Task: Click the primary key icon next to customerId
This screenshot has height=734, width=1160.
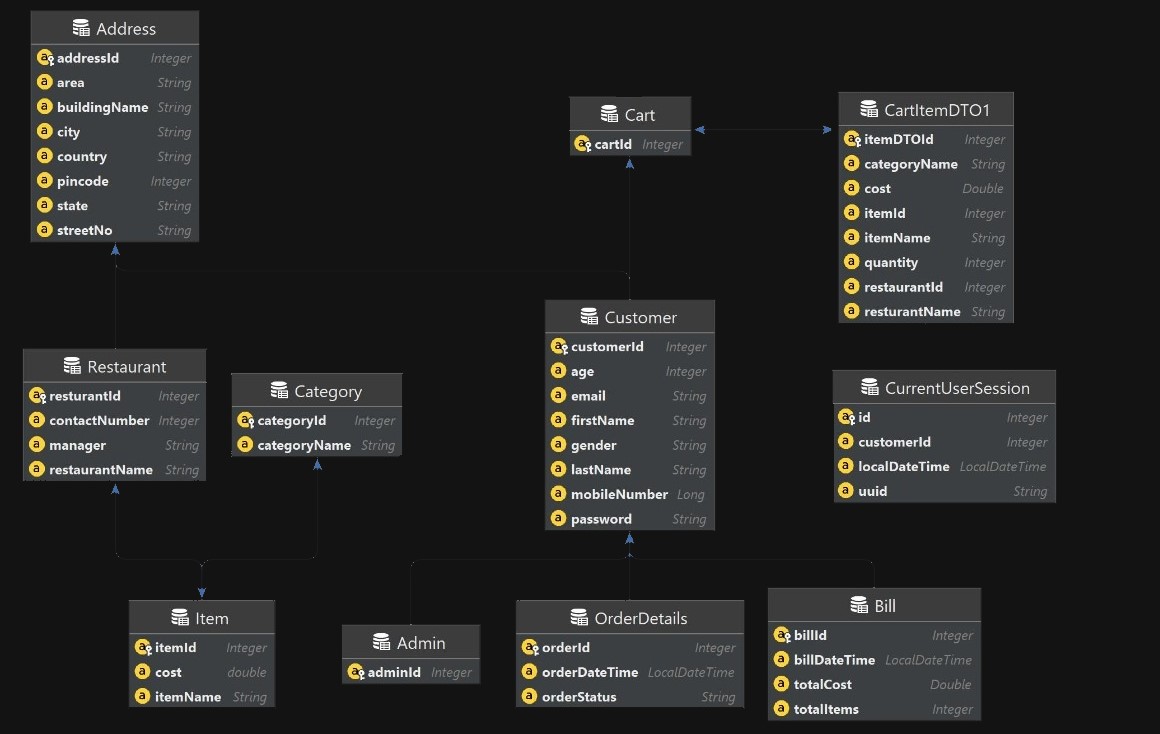Action: [559, 347]
